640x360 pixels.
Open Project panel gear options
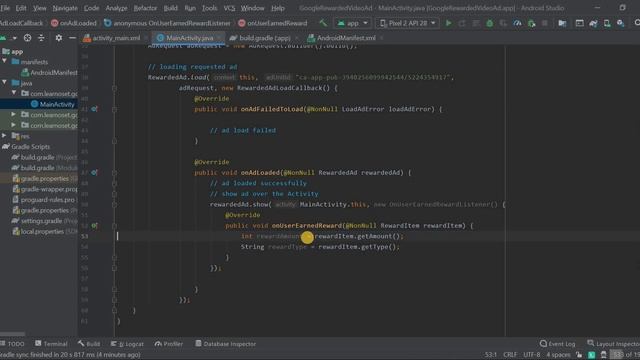(59, 38)
